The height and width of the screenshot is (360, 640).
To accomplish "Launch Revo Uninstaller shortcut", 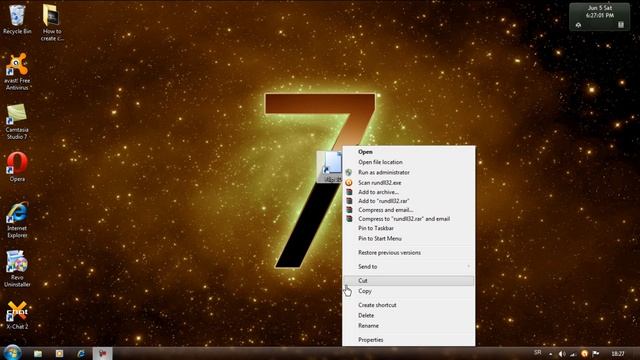I will point(17,269).
